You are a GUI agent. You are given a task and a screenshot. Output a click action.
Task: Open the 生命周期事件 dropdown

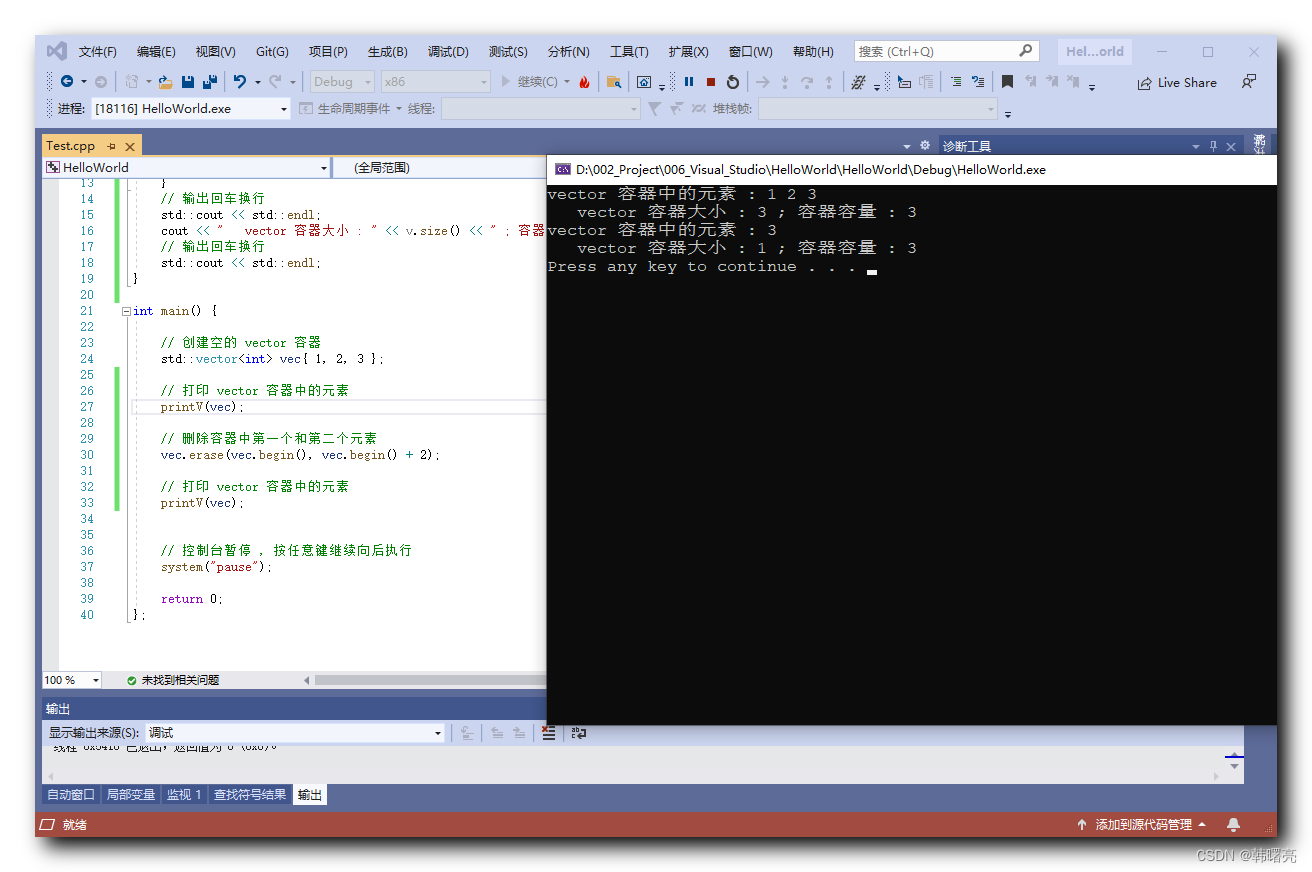point(352,109)
